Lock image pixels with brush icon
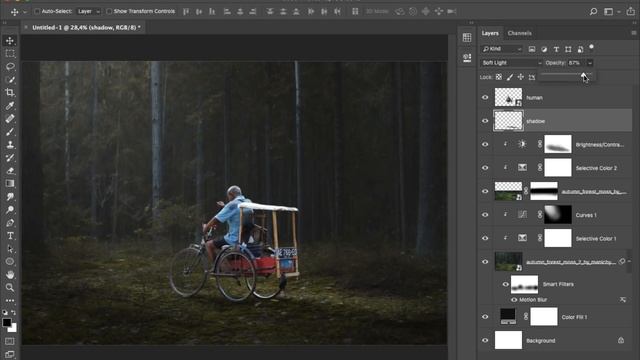Screen dimensions: 640x360 (x=510, y=77)
